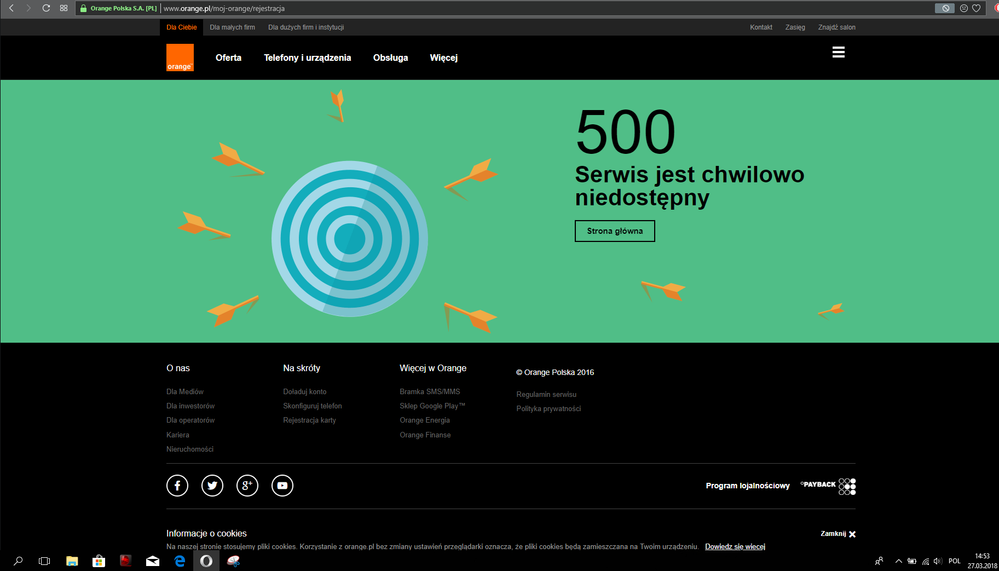Expand the Oferta navigation menu
The image size is (999, 571).
coord(228,58)
